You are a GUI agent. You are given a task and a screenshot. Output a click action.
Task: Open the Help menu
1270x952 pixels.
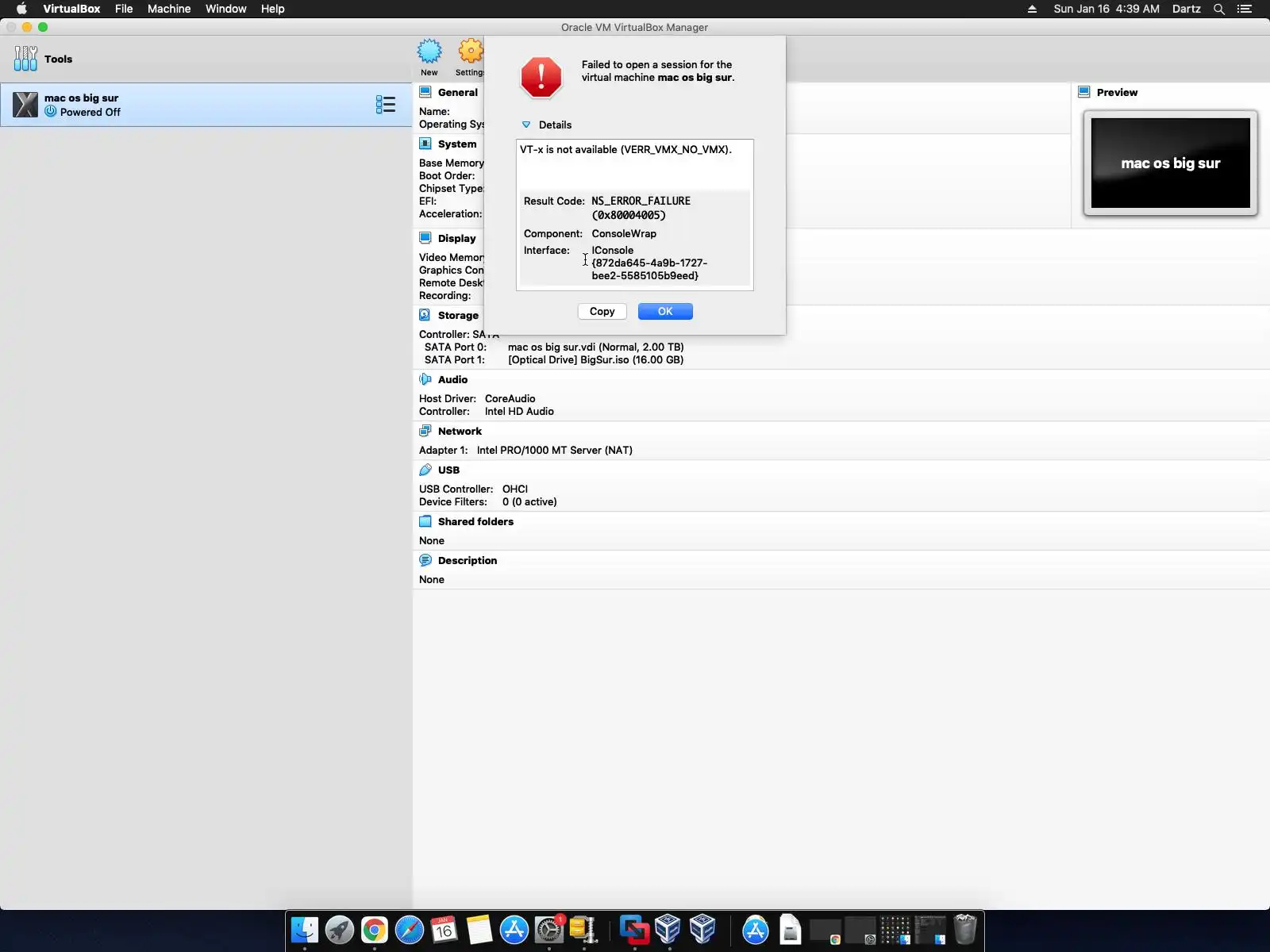[273, 9]
